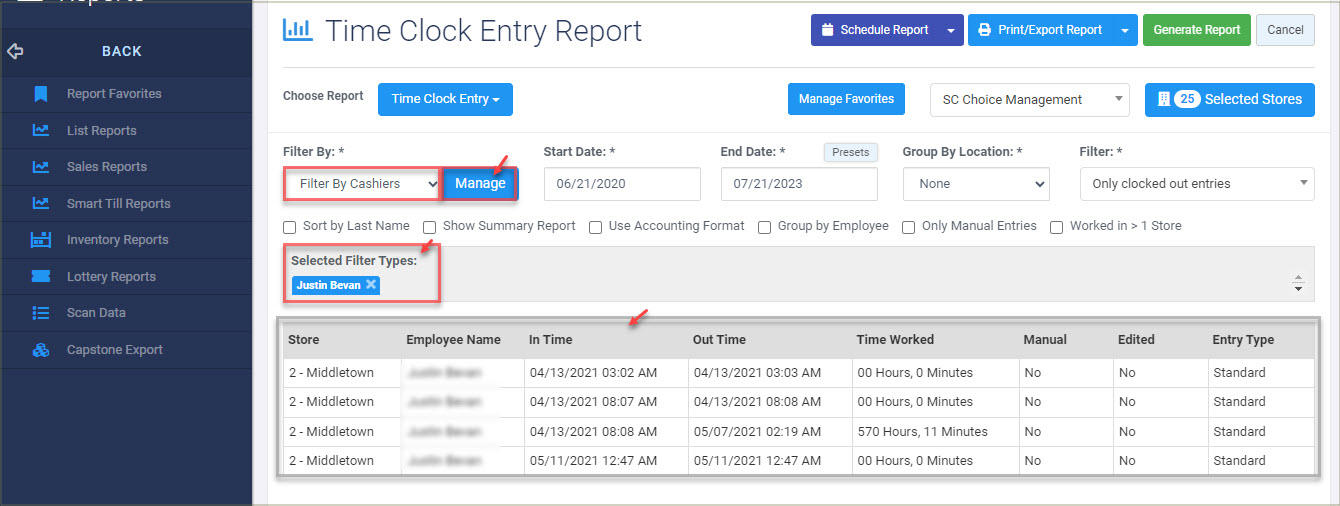Tick Only Manual Entries checkbox
The image size is (1340, 506).
[909, 227]
